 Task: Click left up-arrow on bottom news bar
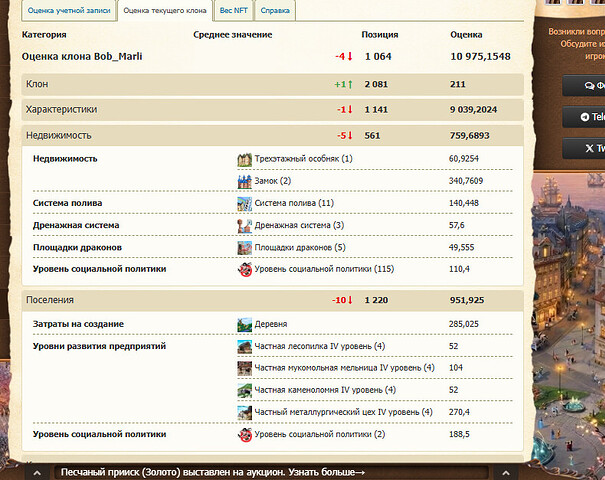[37, 473]
